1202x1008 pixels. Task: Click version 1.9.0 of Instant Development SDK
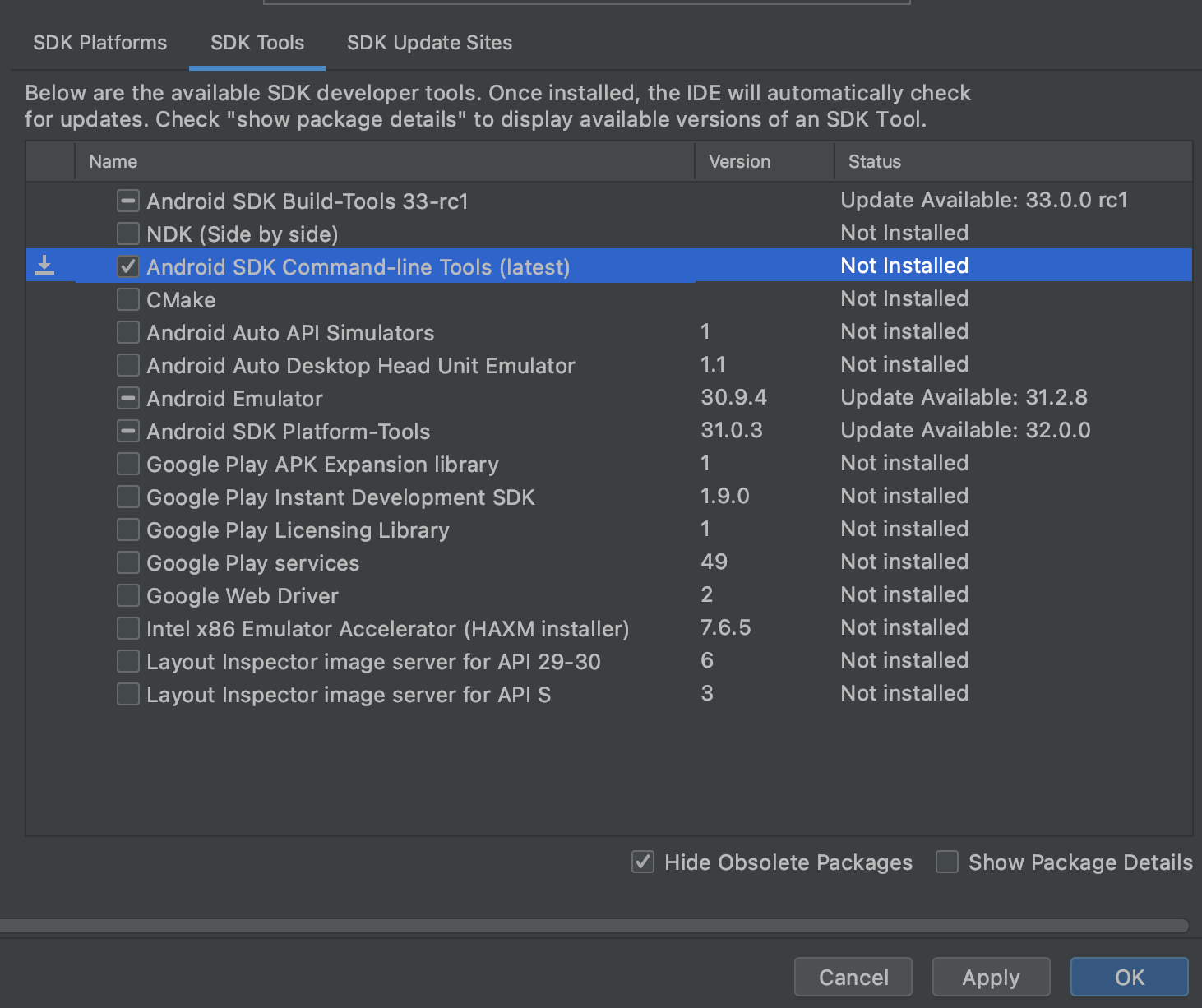pyautogui.click(x=725, y=496)
